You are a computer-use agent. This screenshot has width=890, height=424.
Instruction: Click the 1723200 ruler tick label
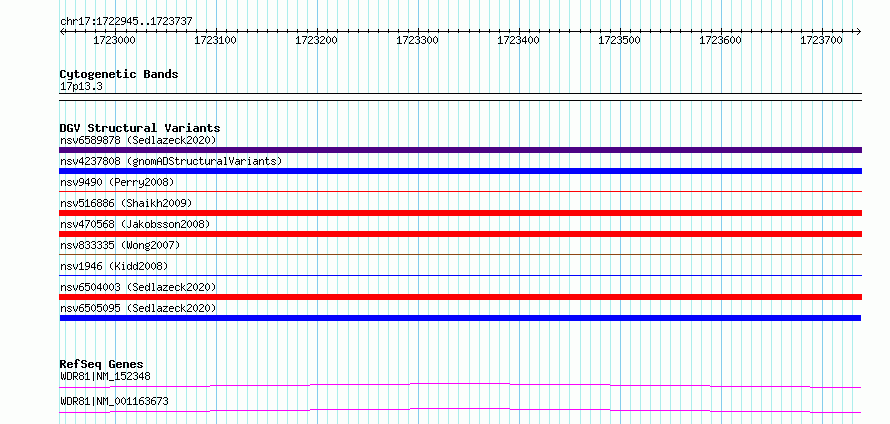click(x=316, y=40)
